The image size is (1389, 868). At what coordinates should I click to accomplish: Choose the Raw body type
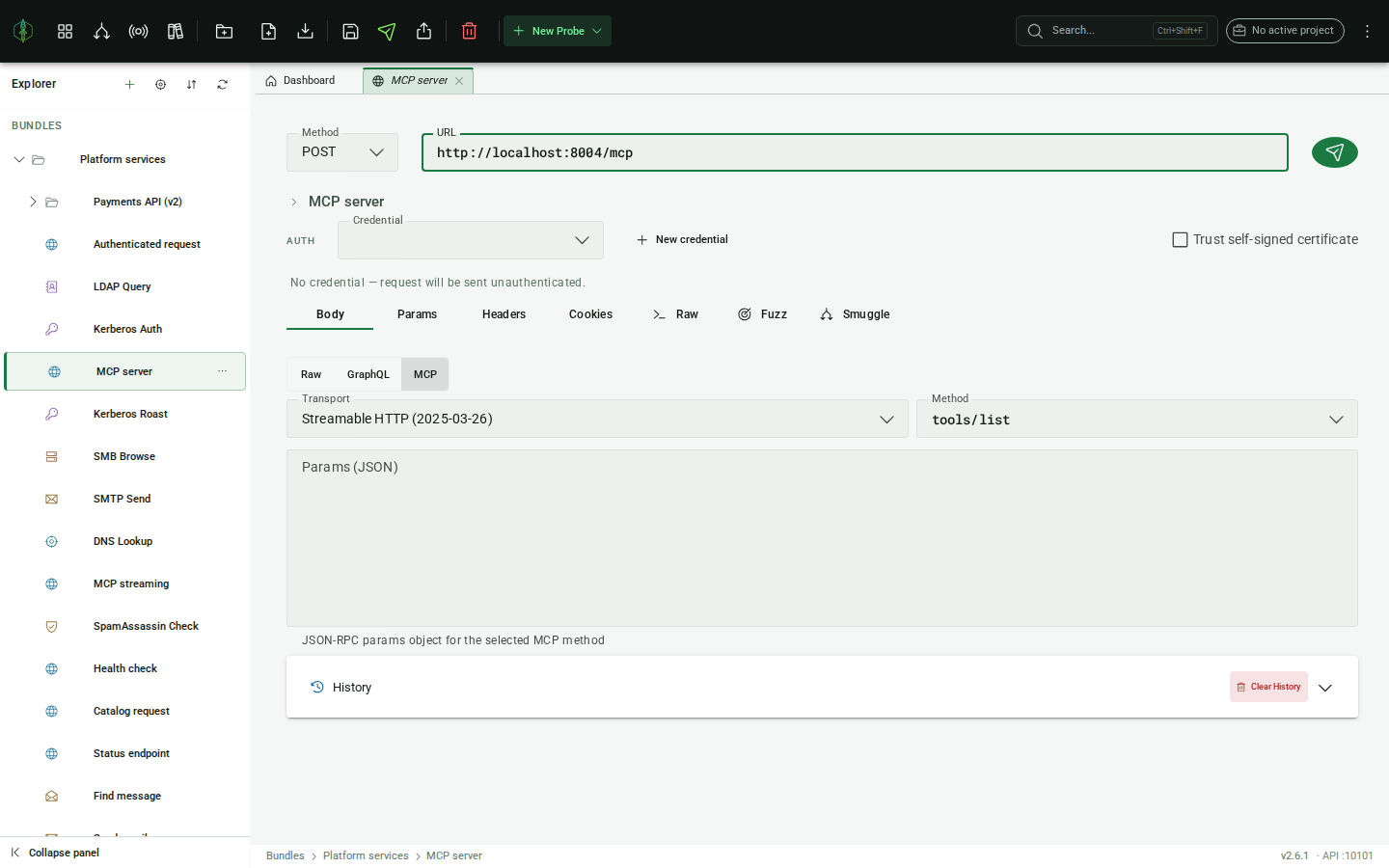pyautogui.click(x=311, y=374)
